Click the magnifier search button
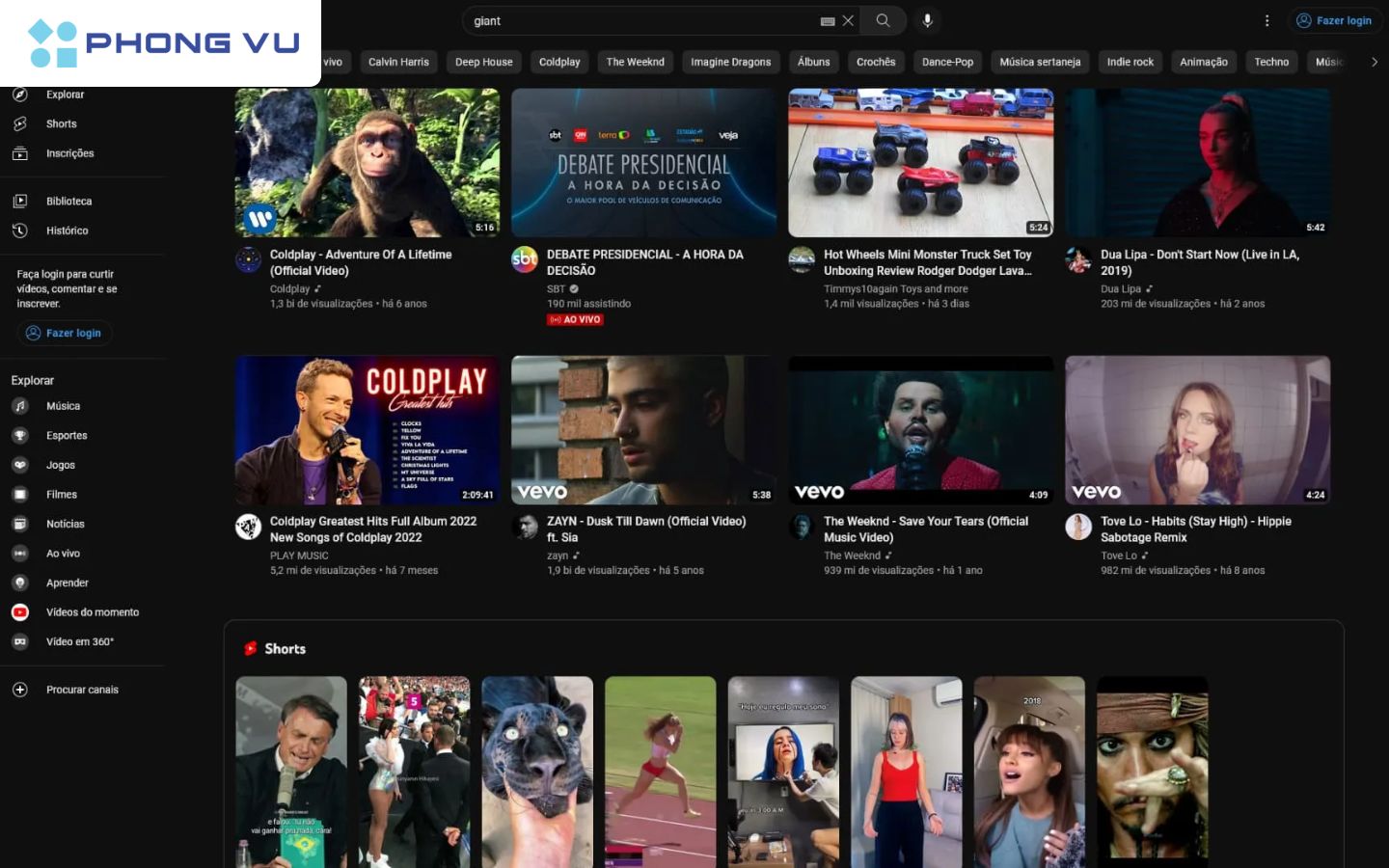The height and width of the screenshot is (868, 1389). 883,20
